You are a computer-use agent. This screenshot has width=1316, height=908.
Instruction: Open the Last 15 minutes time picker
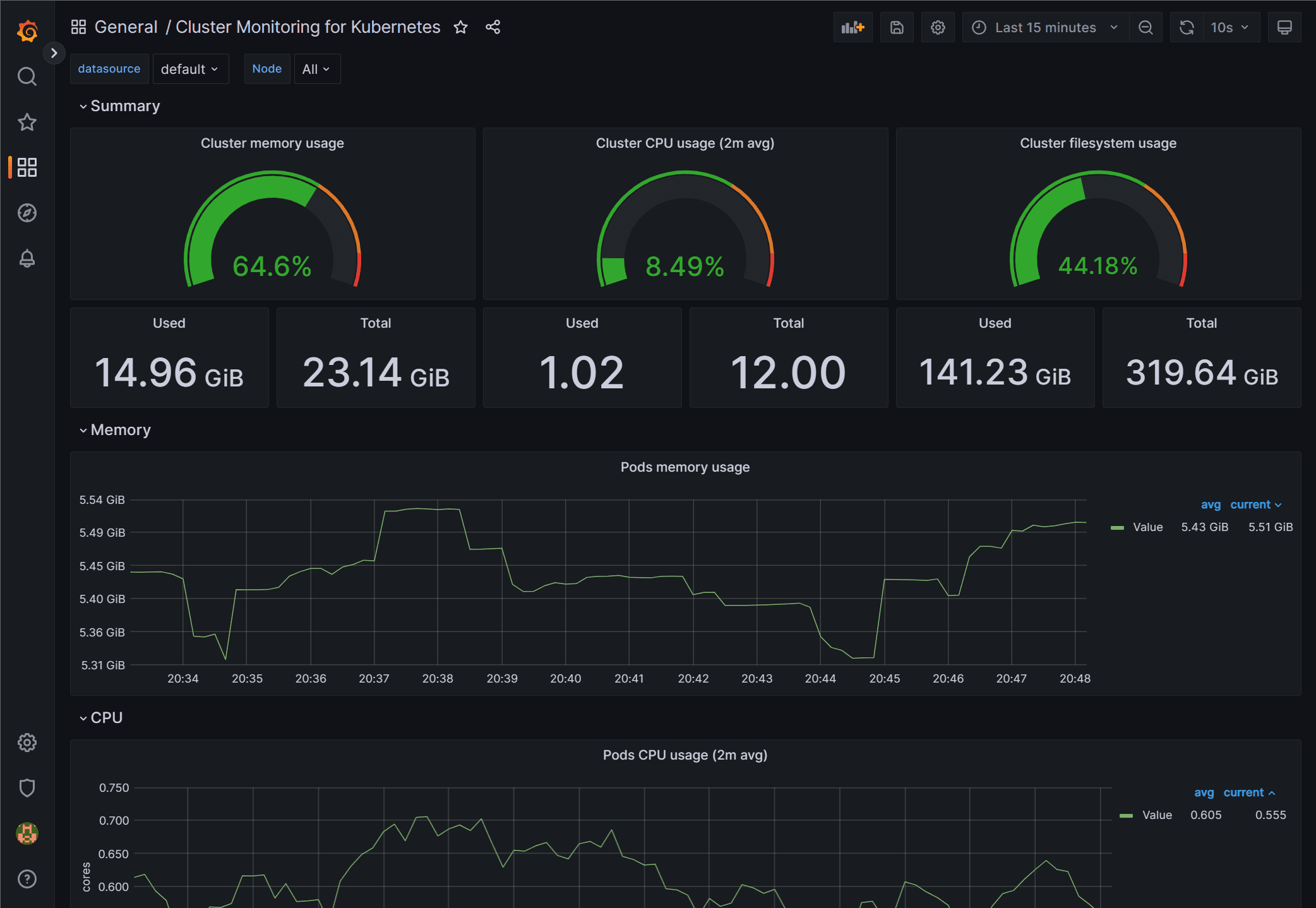click(x=1044, y=27)
